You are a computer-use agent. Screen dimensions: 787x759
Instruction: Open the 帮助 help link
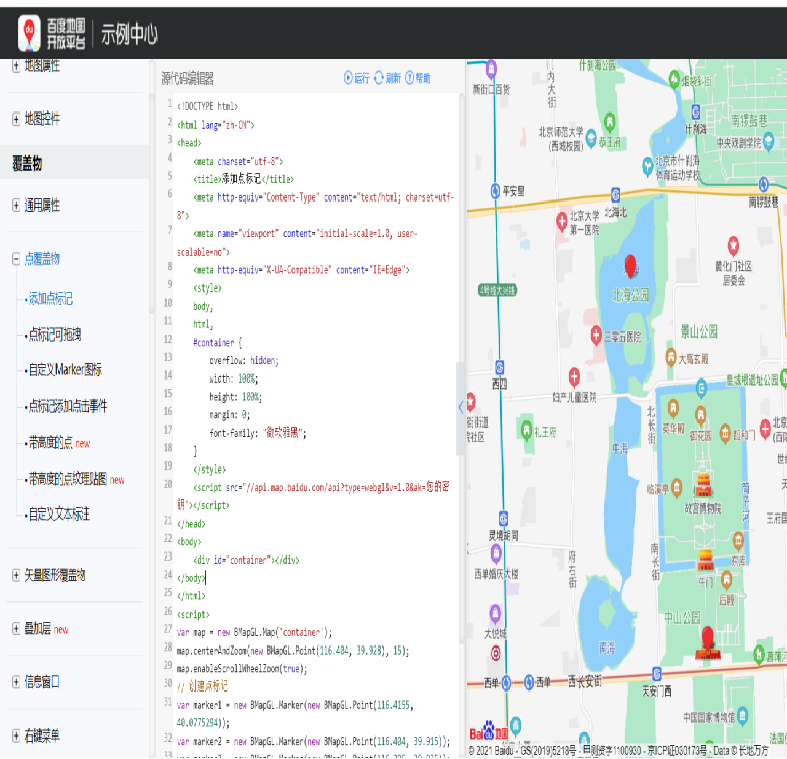[x=418, y=78]
